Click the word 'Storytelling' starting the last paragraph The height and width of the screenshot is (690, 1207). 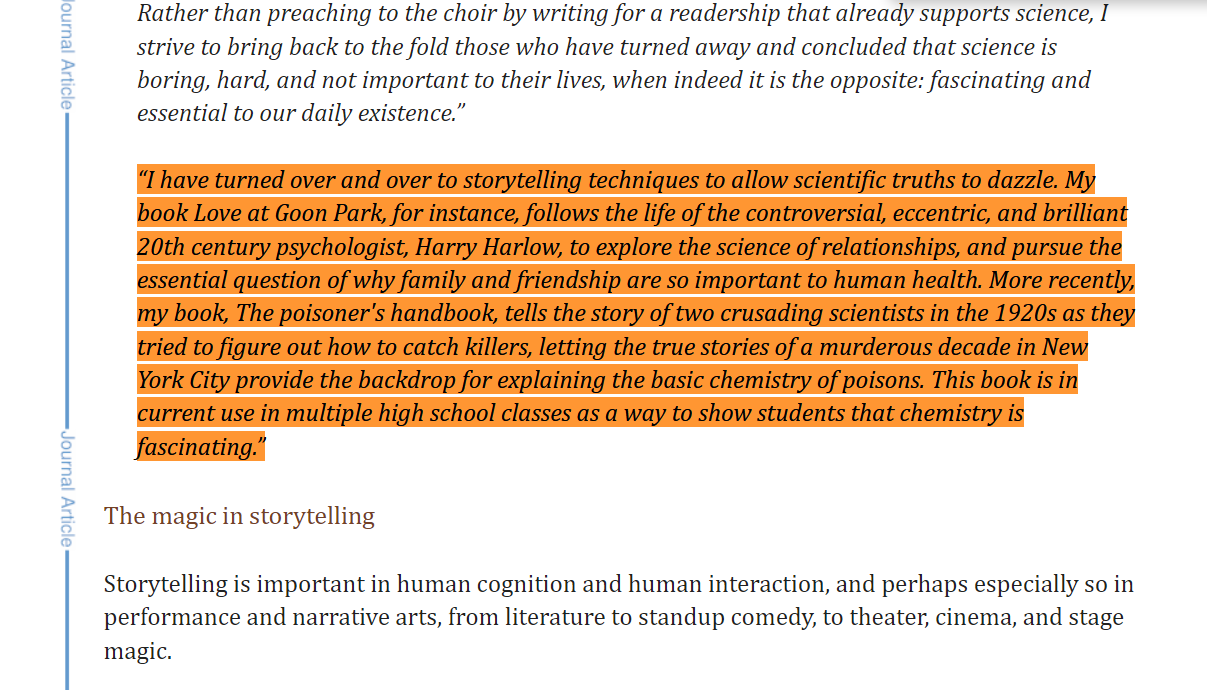pos(177,584)
